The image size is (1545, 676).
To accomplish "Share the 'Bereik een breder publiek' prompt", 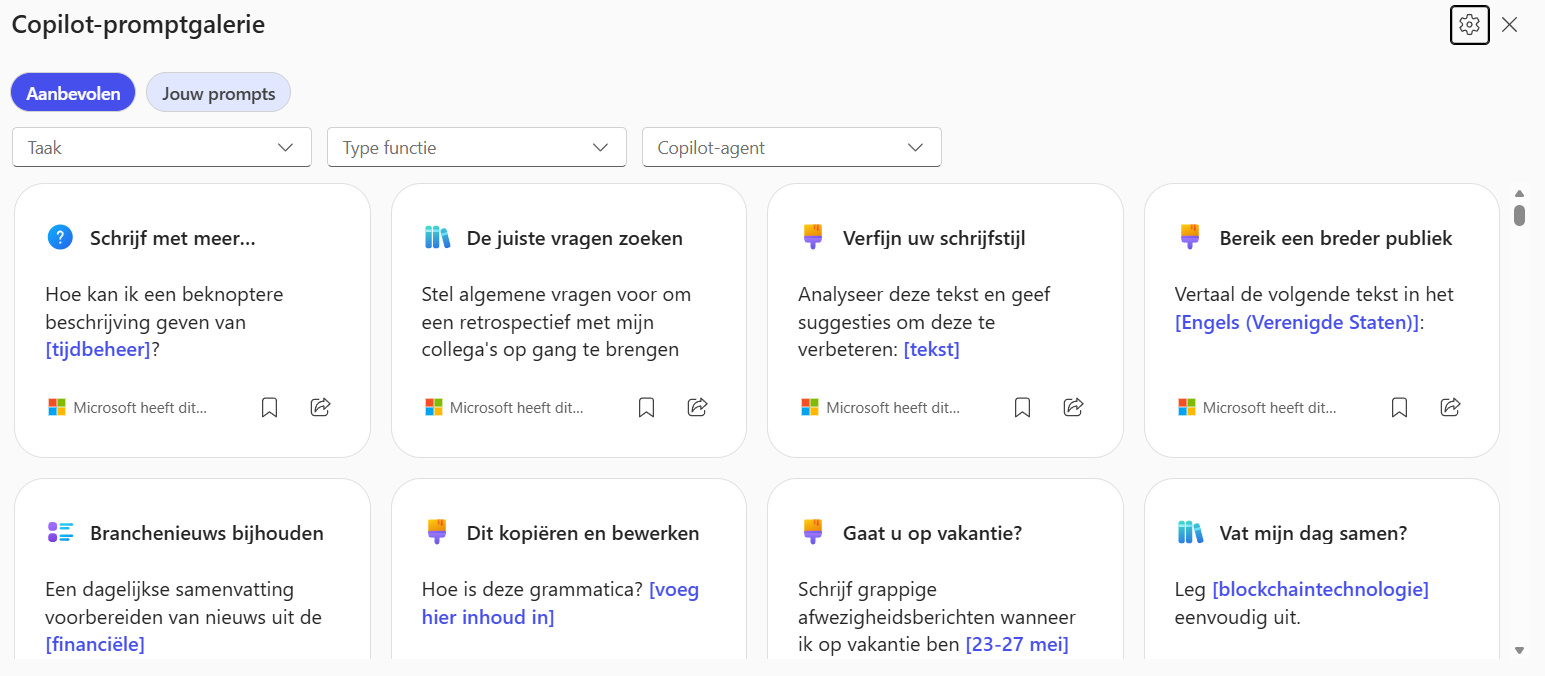I will click(1450, 407).
